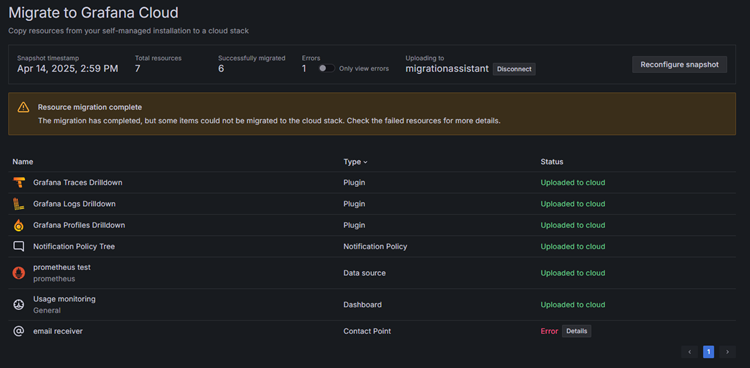Click the Plugin type cell for Grafana Logs Drilldown

(354, 204)
